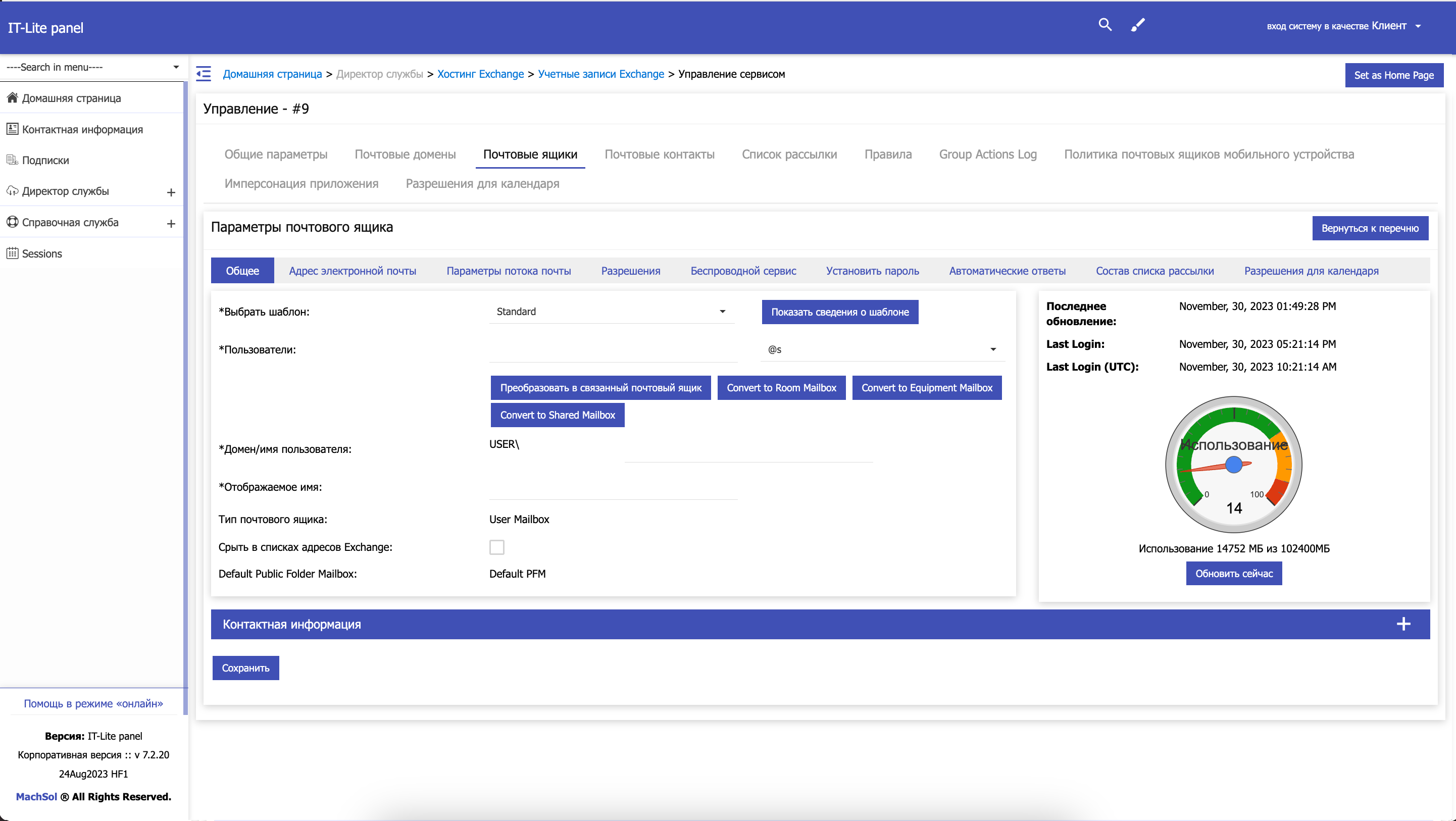Open the user domain @s dropdown
Screen dimensions: 1456x821
[882, 349]
